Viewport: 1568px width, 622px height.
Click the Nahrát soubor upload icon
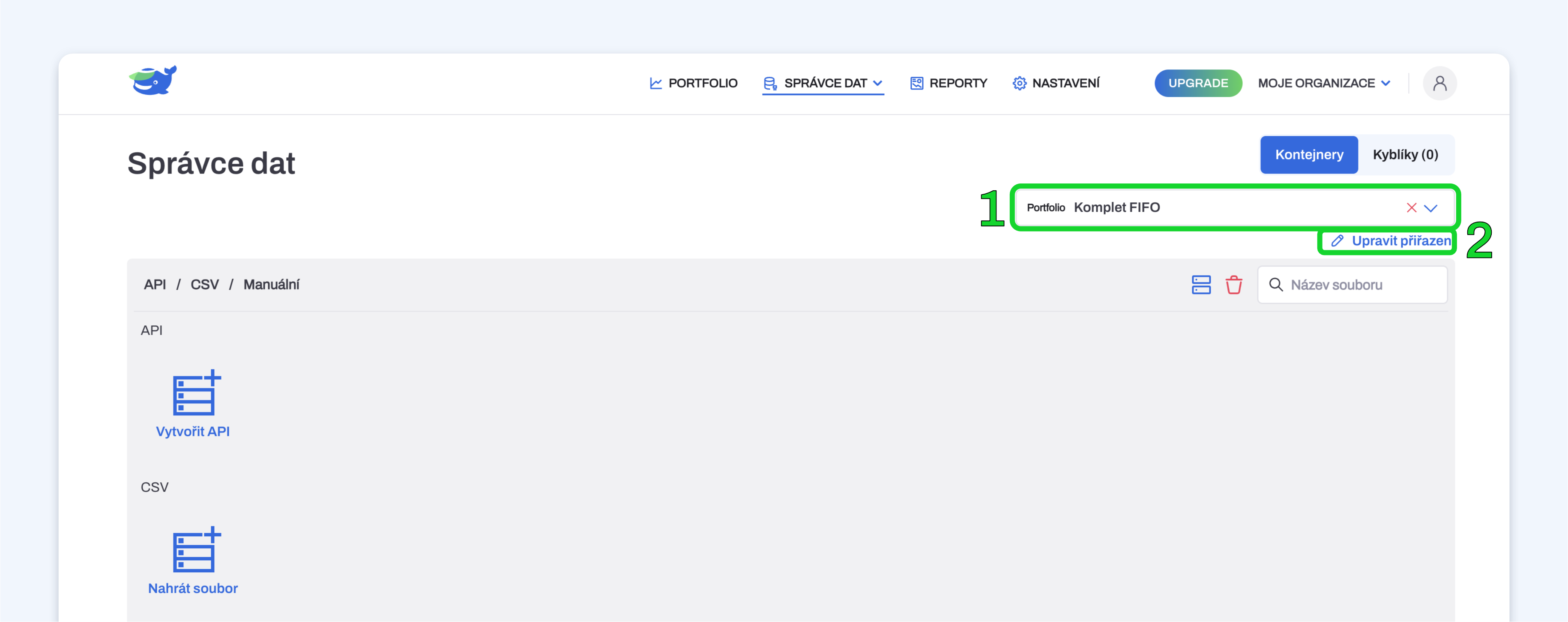point(197,550)
